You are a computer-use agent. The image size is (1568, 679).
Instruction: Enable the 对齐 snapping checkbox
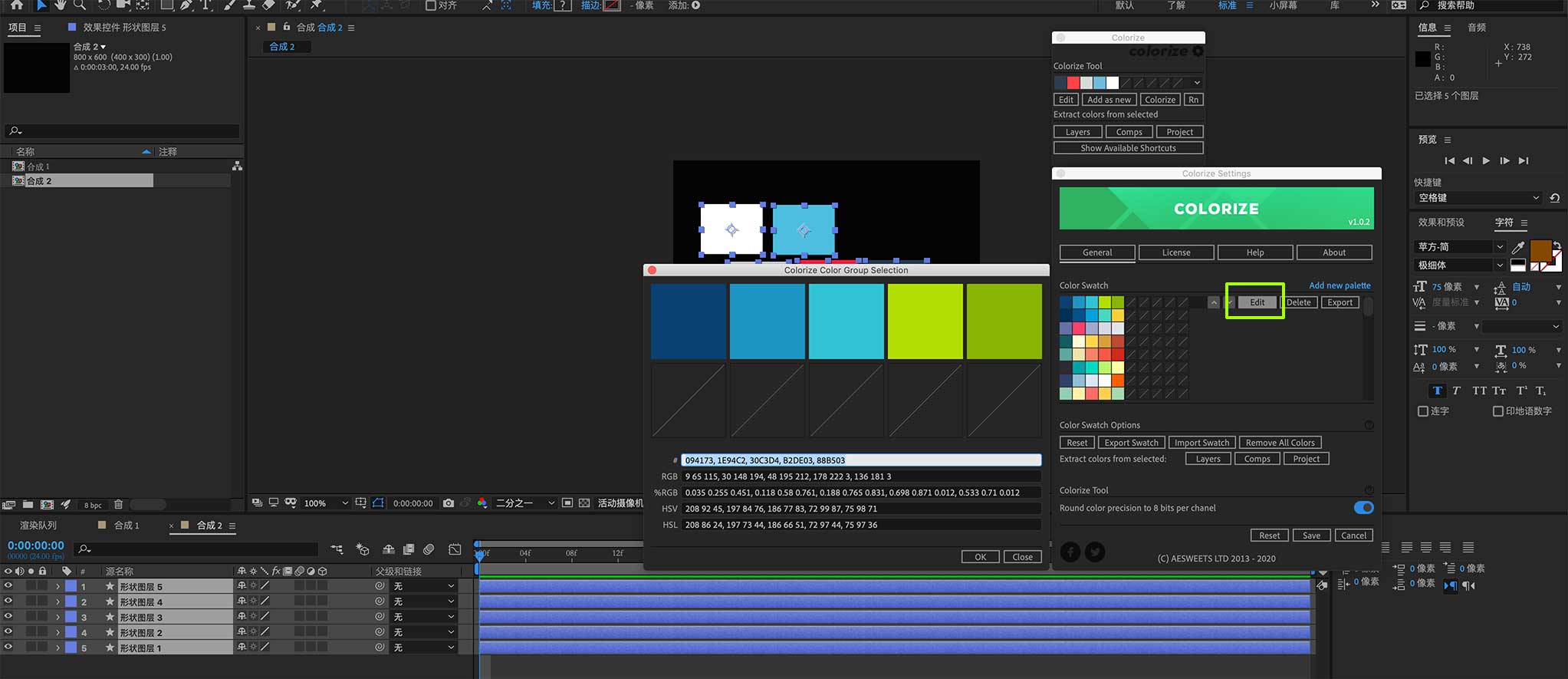tap(430, 5)
